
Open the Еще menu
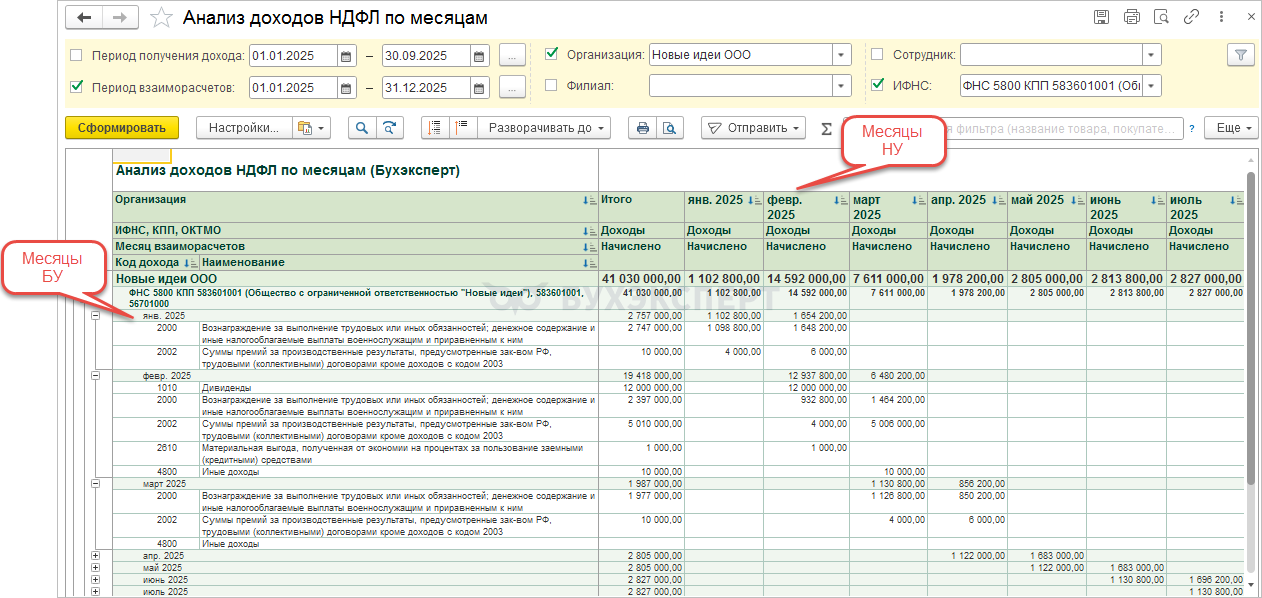pos(1230,128)
